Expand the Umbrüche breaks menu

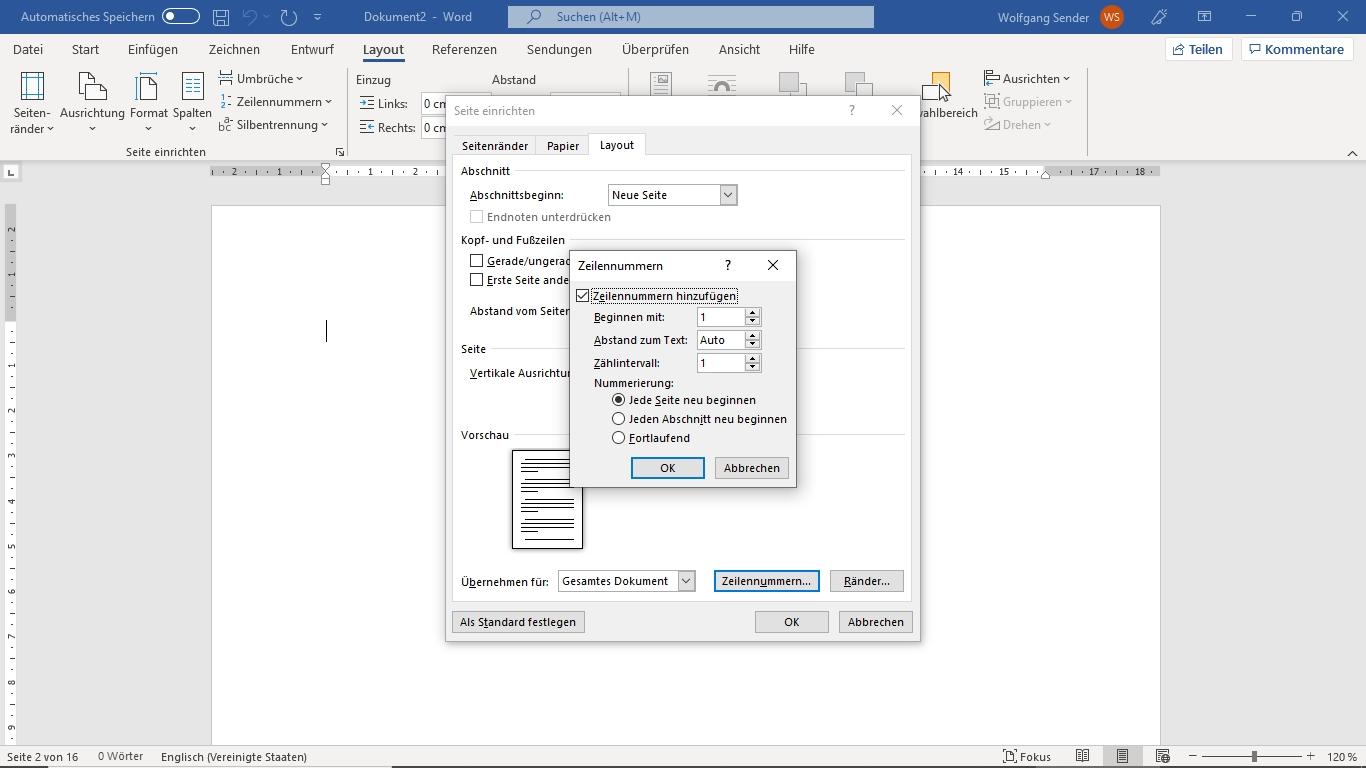point(262,79)
